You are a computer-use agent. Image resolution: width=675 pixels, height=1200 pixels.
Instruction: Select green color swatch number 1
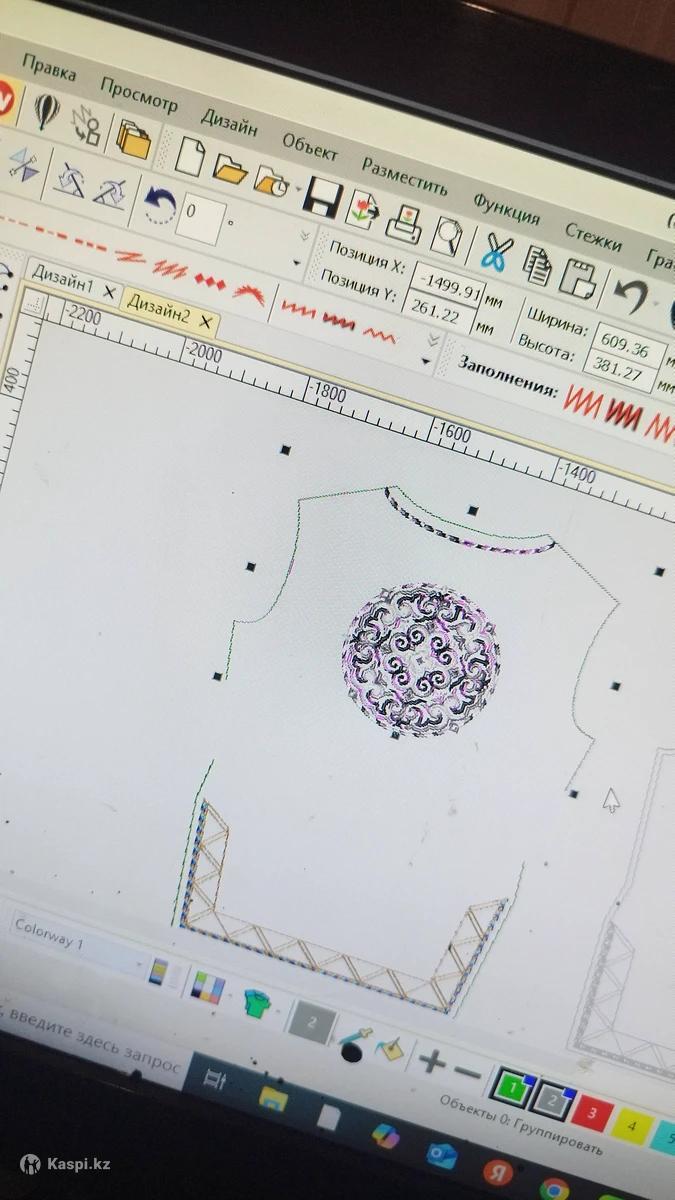click(512, 1085)
